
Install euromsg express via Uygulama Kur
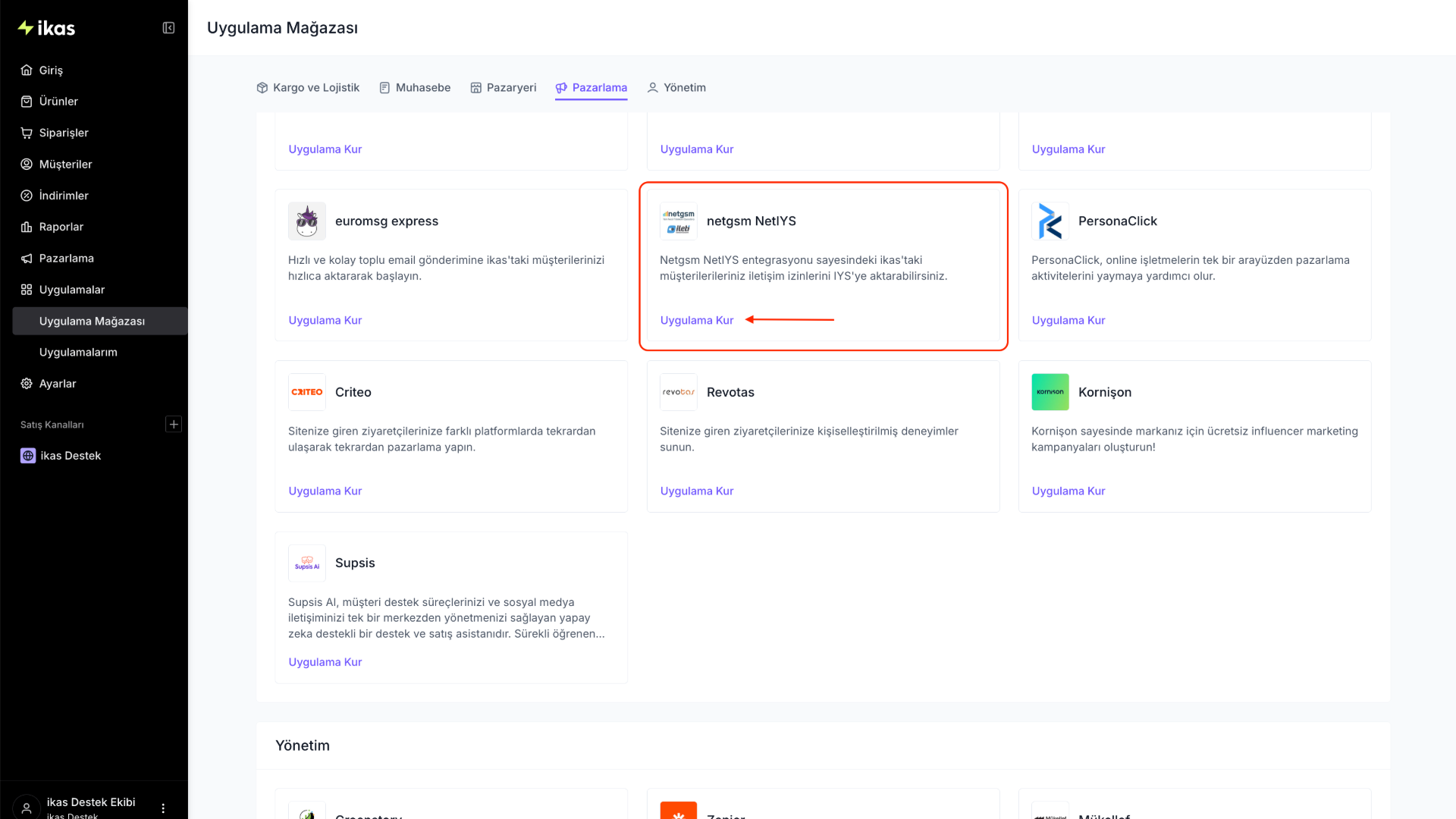tap(325, 321)
